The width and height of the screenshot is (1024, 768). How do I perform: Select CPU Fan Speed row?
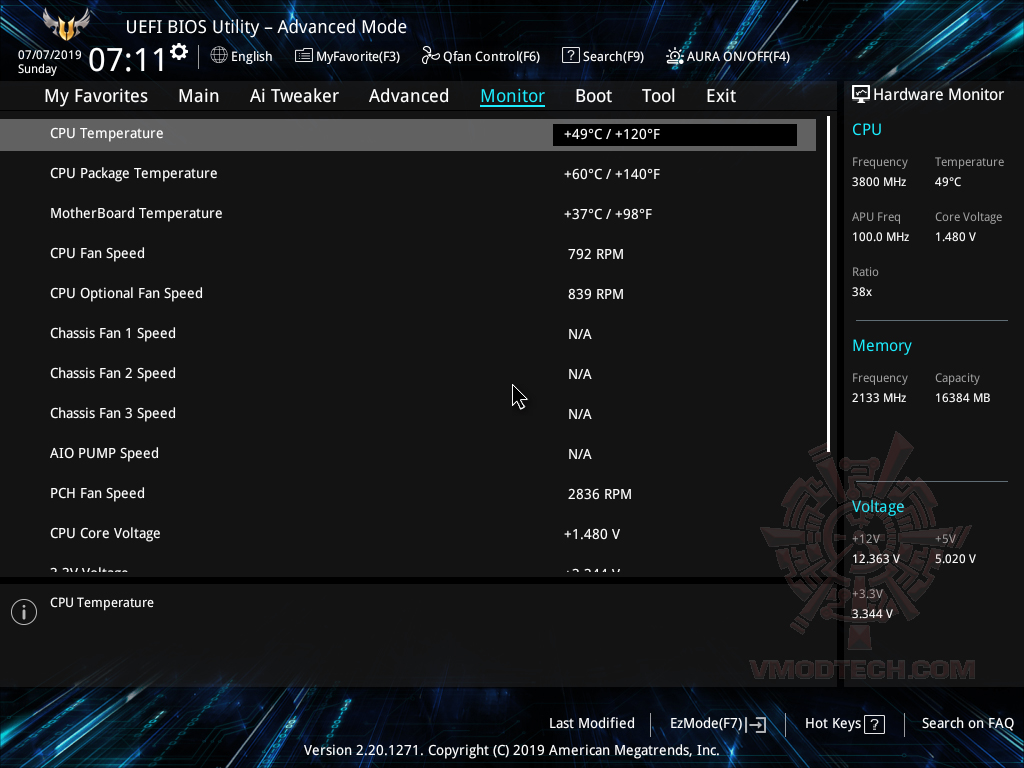tap(408, 253)
